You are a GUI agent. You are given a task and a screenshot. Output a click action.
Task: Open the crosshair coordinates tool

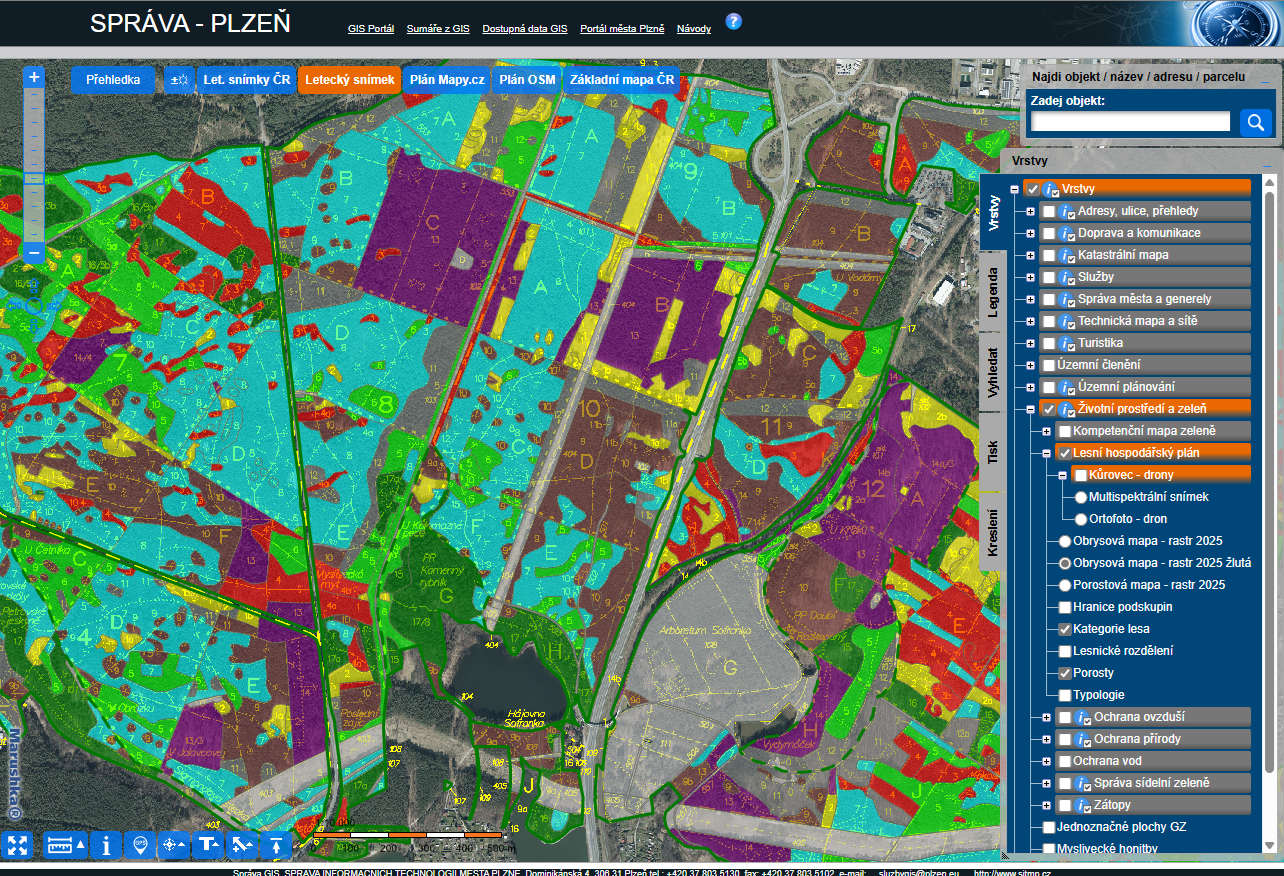coord(174,845)
